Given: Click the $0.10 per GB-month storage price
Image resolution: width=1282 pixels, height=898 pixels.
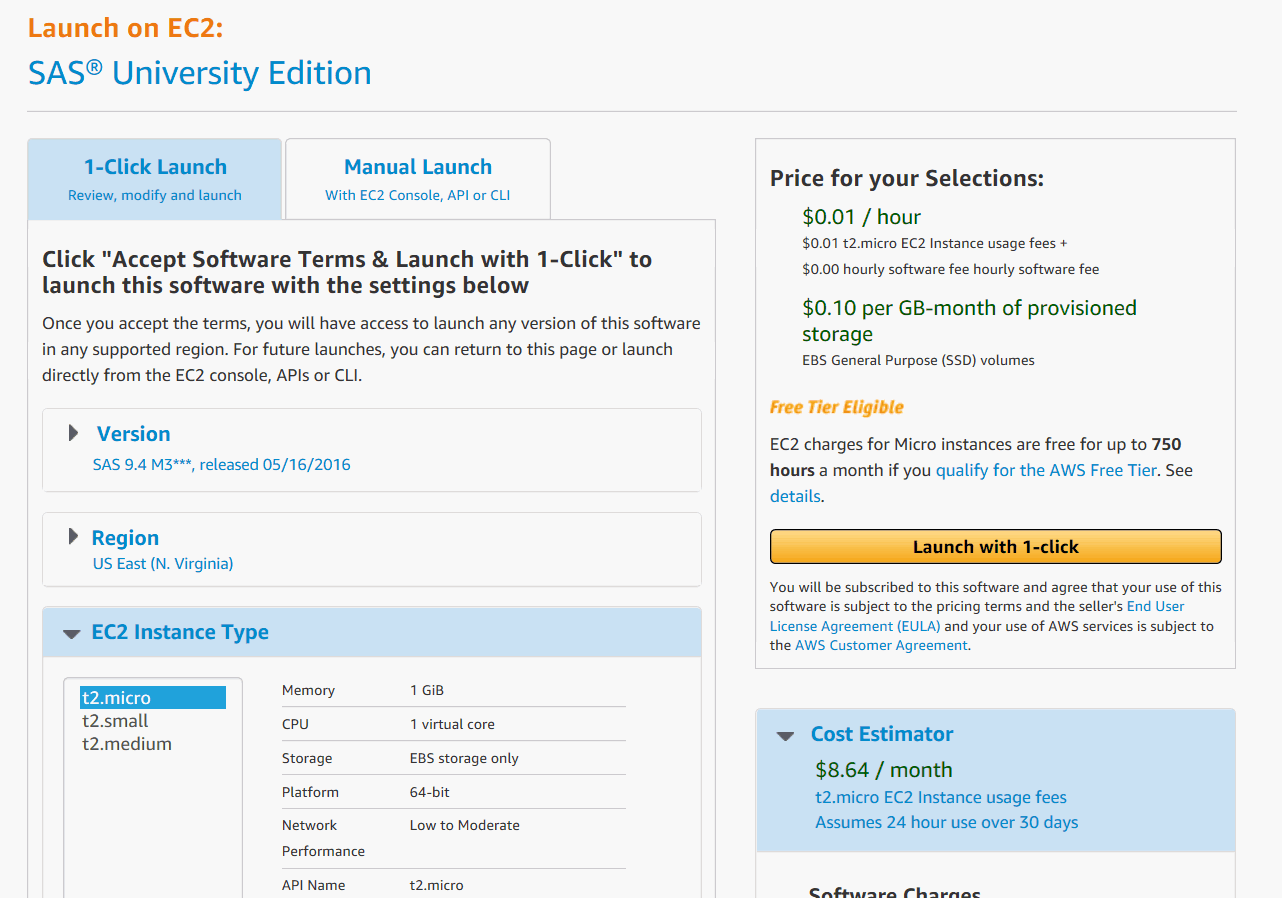Looking at the screenshot, I should point(969,321).
